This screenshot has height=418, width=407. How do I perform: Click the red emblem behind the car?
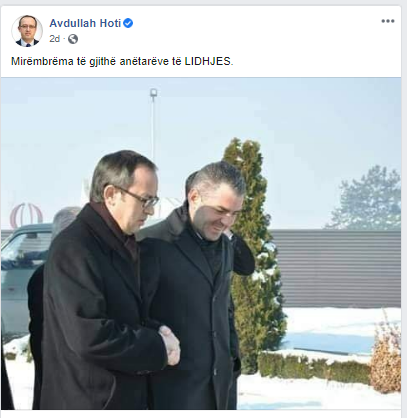tap(26, 215)
